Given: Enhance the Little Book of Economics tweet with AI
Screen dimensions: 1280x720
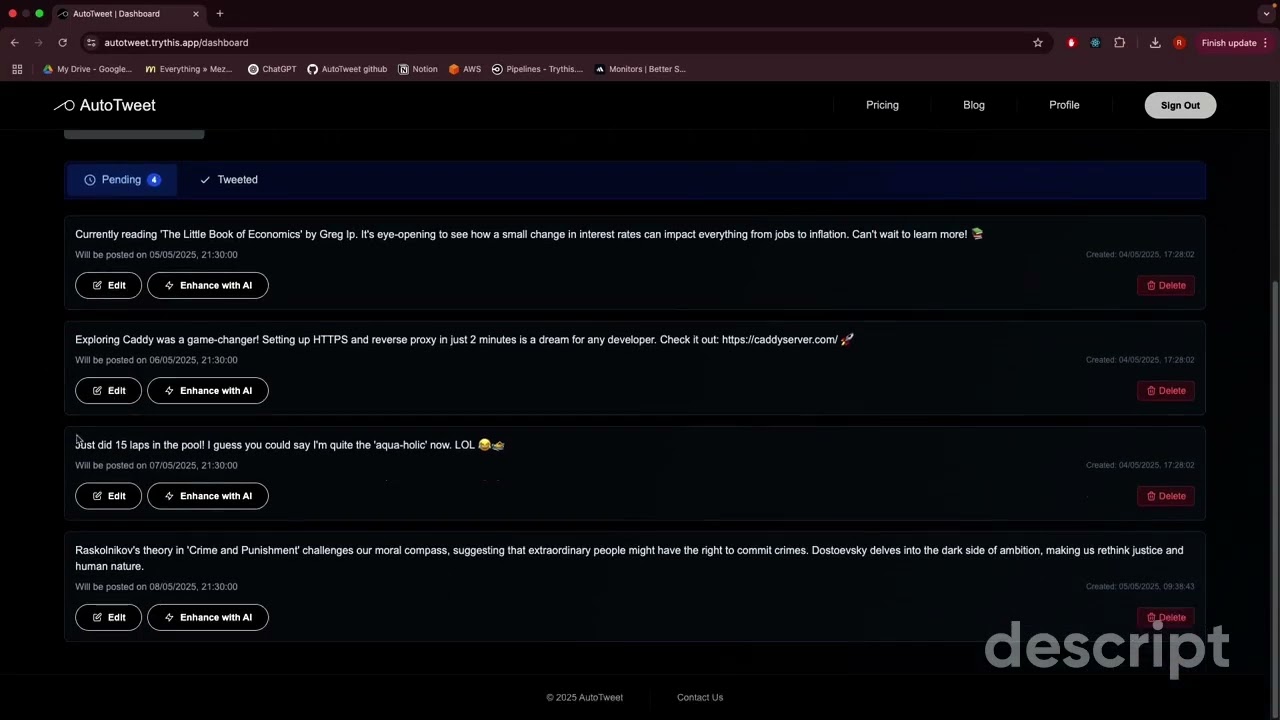Looking at the screenshot, I should click(208, 285).
